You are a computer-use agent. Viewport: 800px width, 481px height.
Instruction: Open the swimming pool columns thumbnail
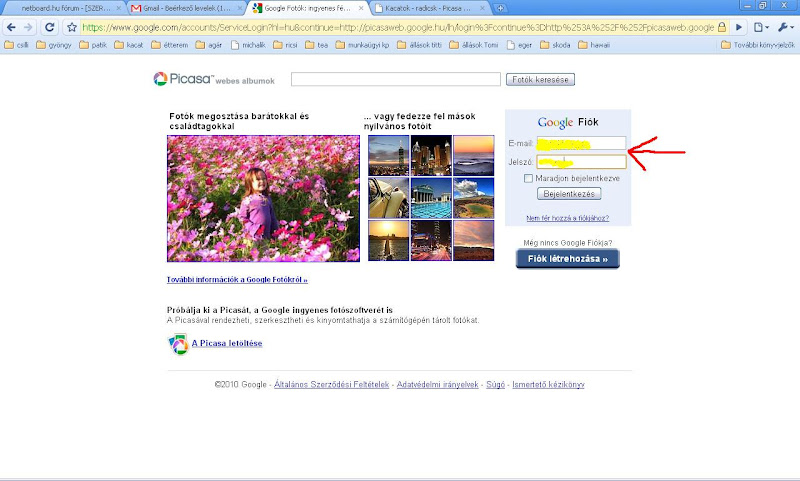[x=431, y=198]
